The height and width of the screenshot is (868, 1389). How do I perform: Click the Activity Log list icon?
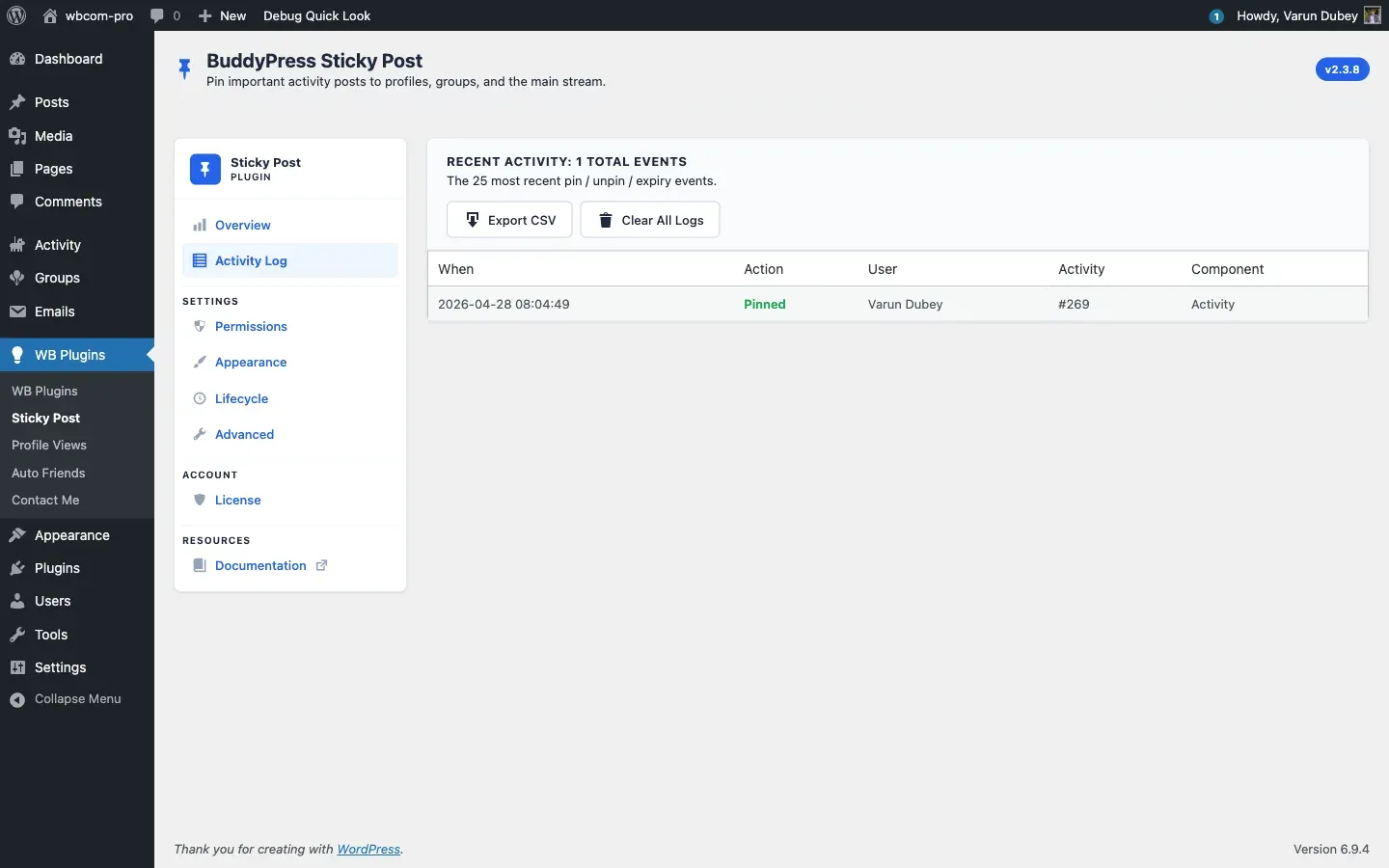pos(200,260)
